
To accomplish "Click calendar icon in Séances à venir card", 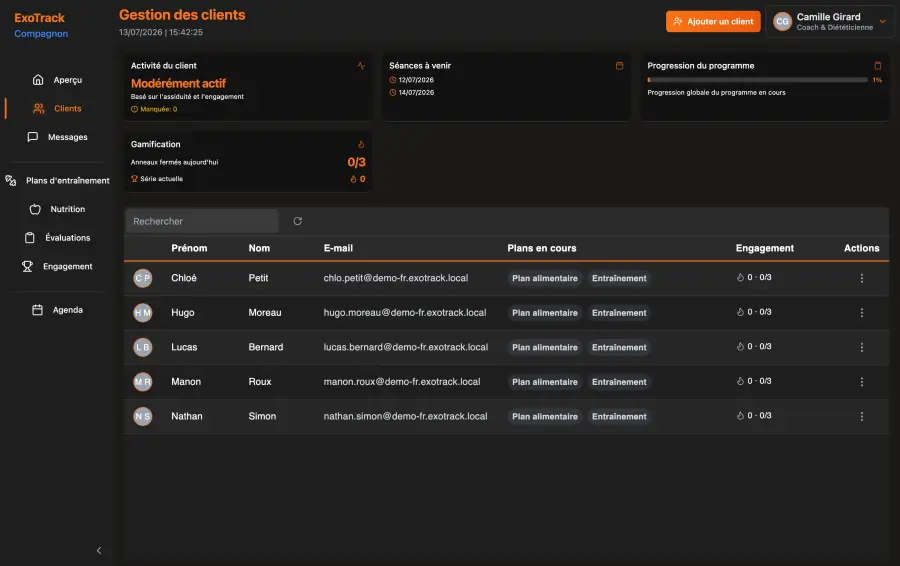I will click(x=619, y=65).
